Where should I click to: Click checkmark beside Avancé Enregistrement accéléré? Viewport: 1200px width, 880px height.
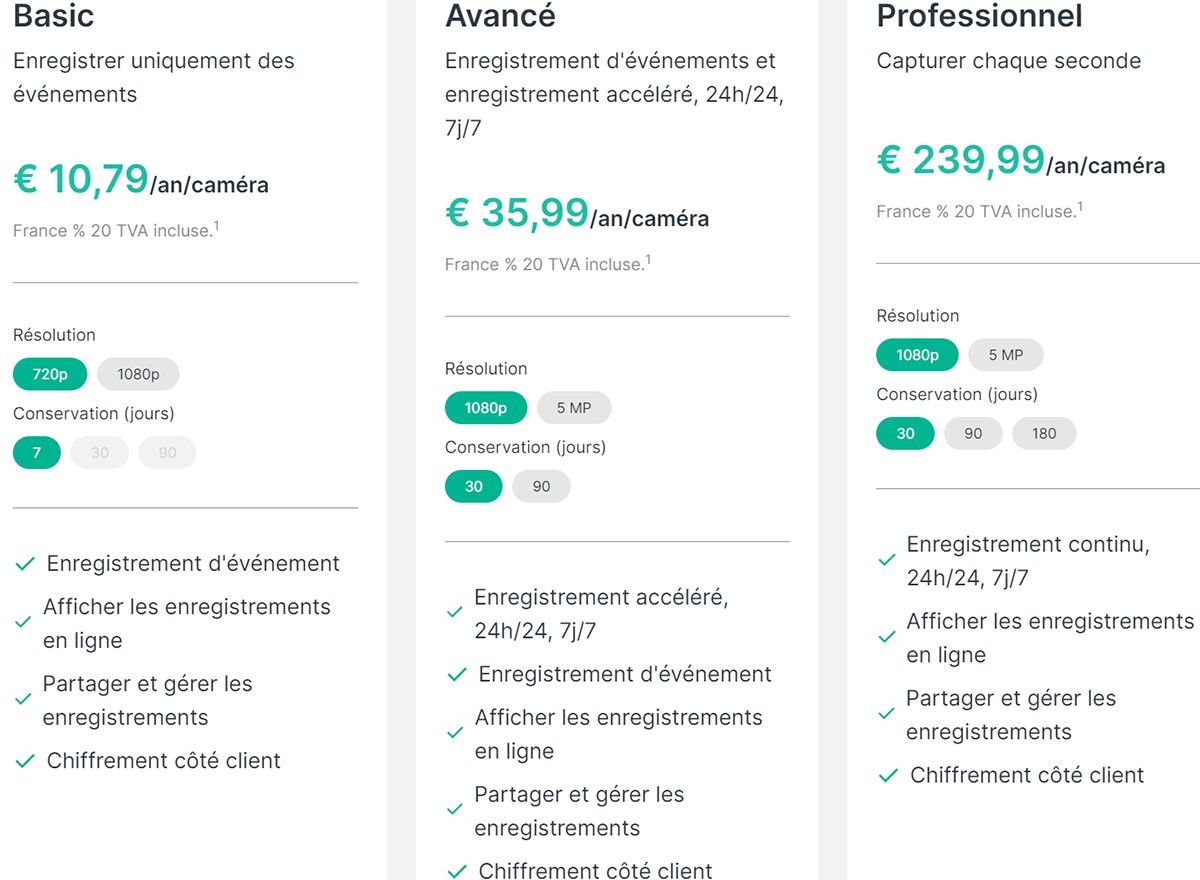(455, 612)
